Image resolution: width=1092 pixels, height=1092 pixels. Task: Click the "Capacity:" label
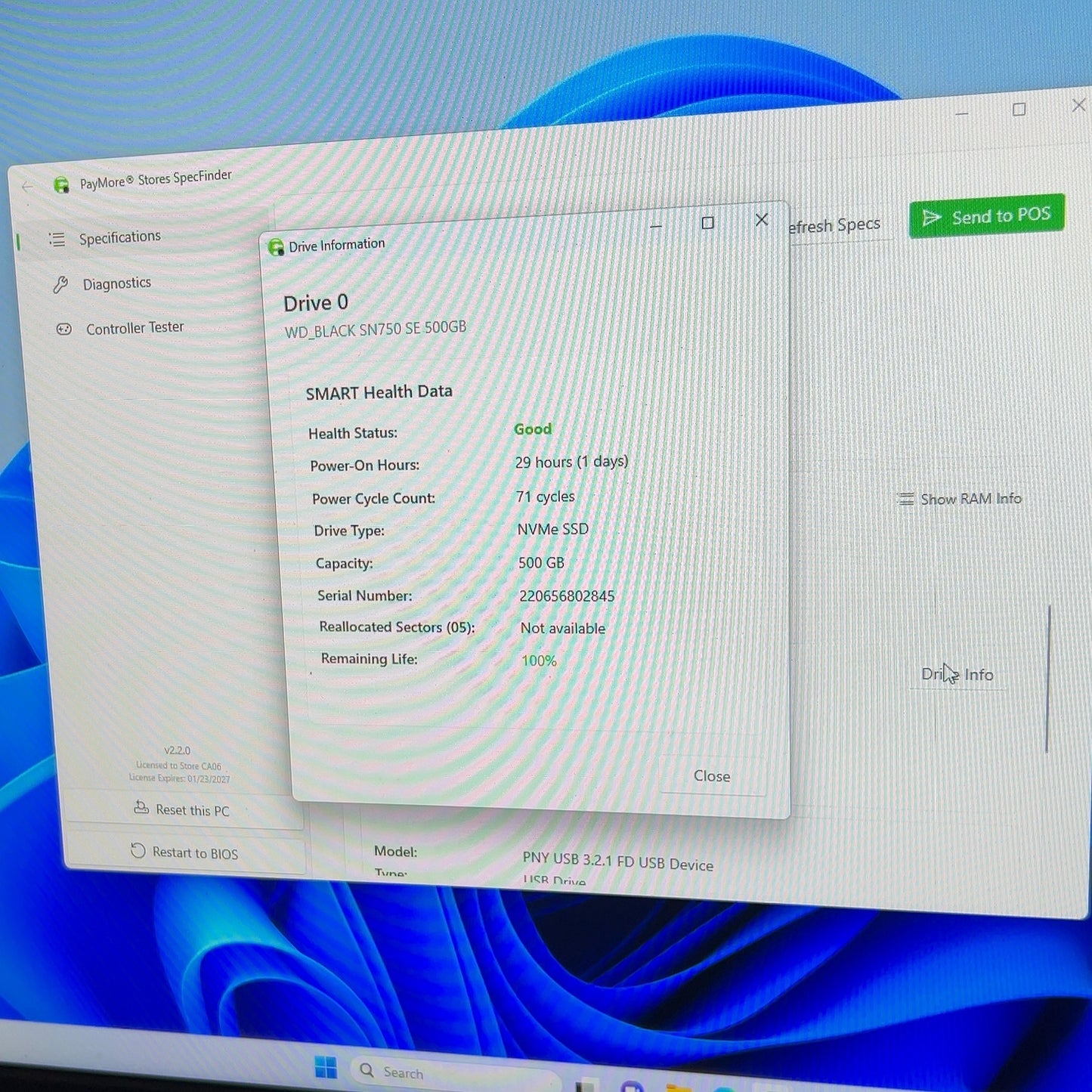click(x=345, y=563)
